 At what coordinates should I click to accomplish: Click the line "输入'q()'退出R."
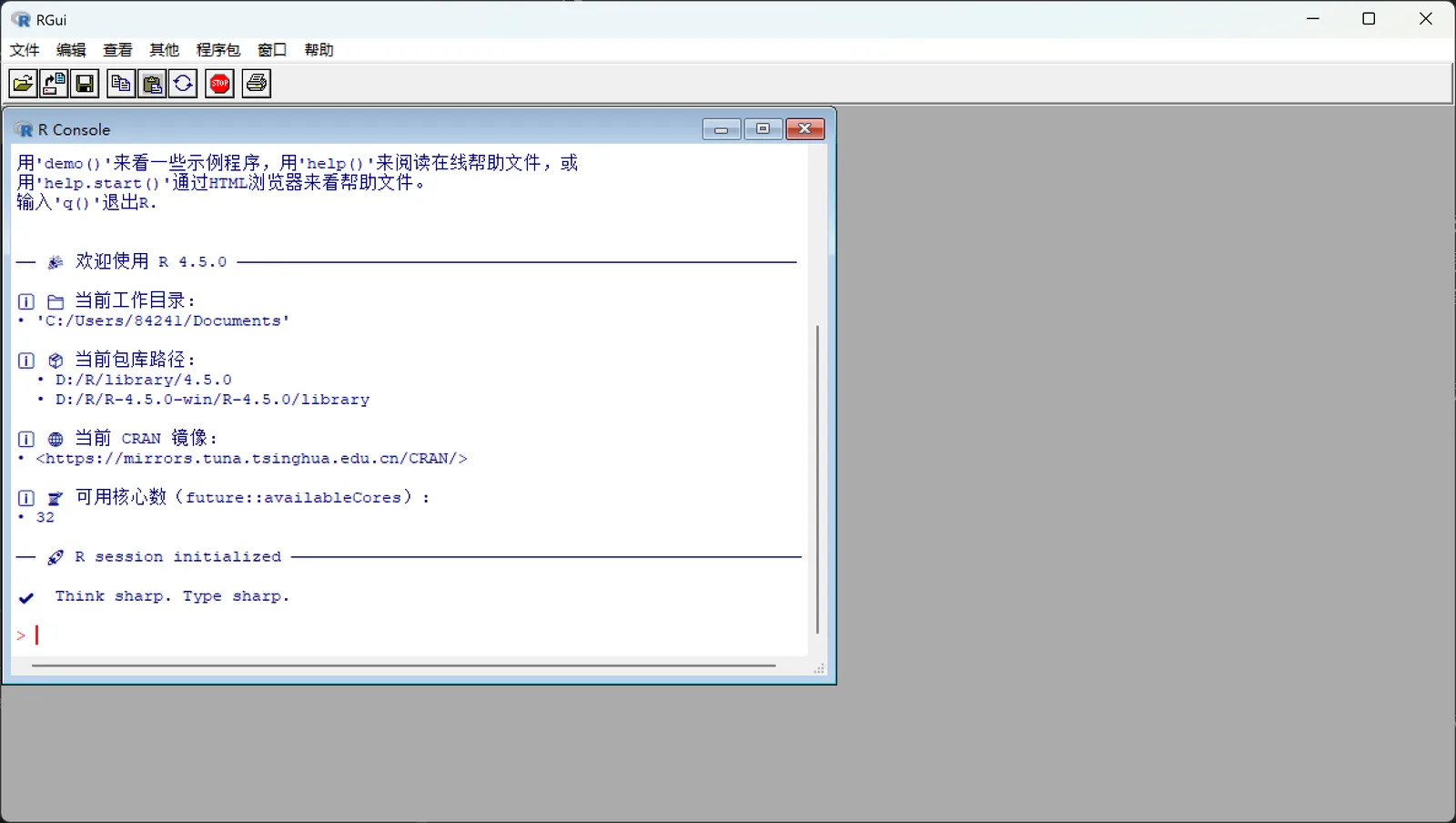point(86,202)
